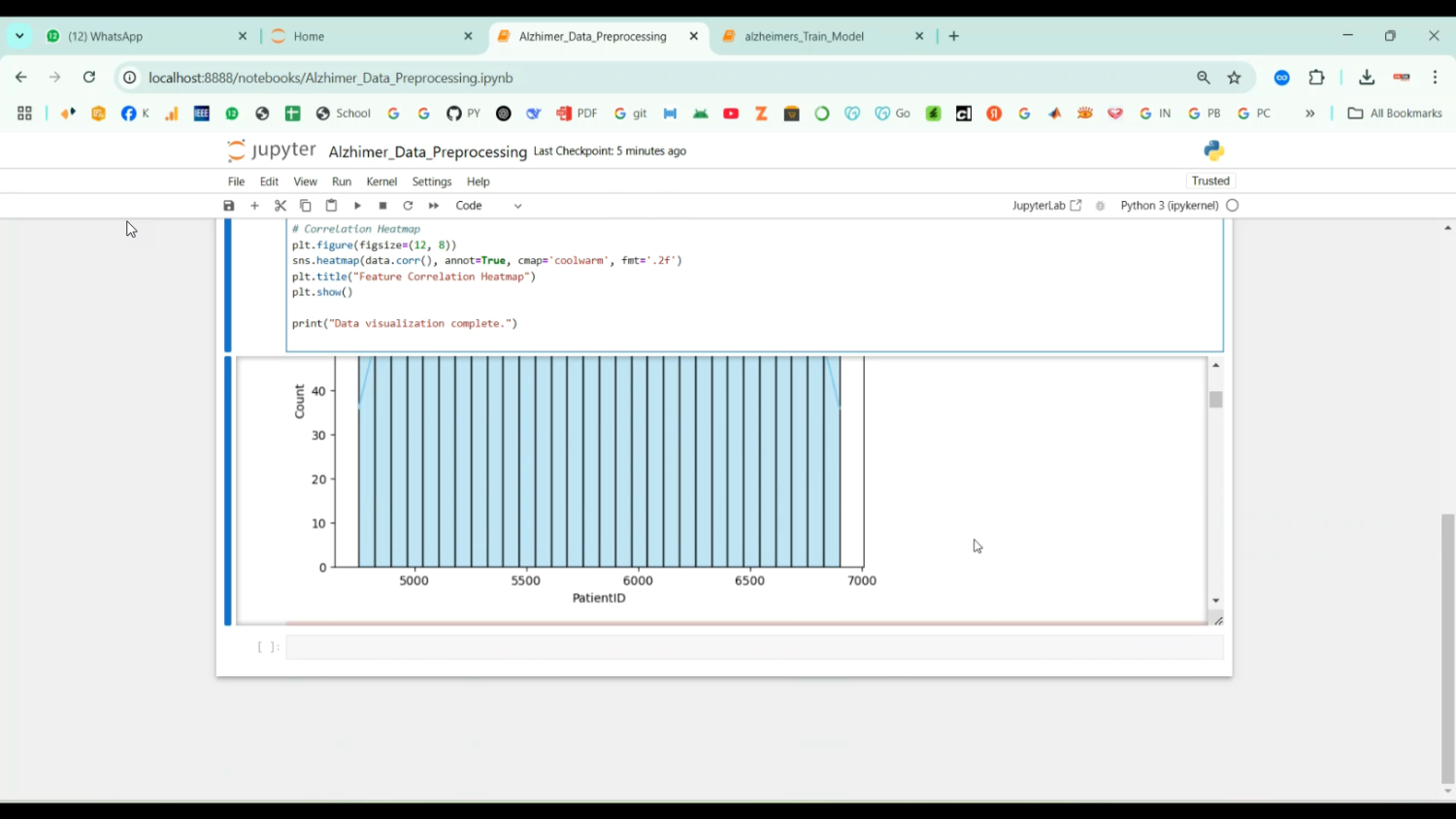Show more bookmarks via overflow chevron
Viewport: 1456px width, 819px height.
(x=1309, y=114)
